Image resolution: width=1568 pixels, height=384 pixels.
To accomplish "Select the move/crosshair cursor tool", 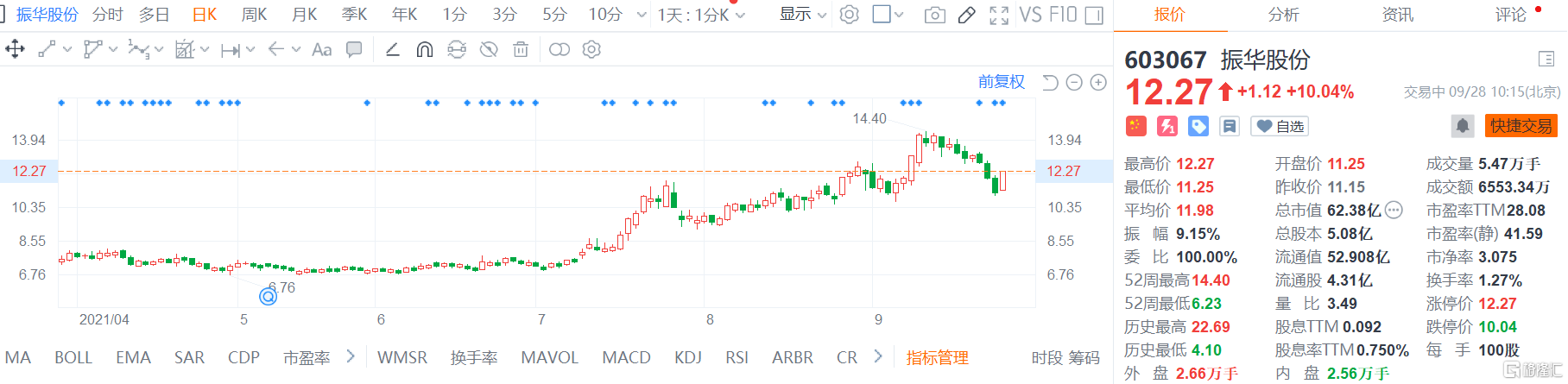I will (x=15, y=49).
